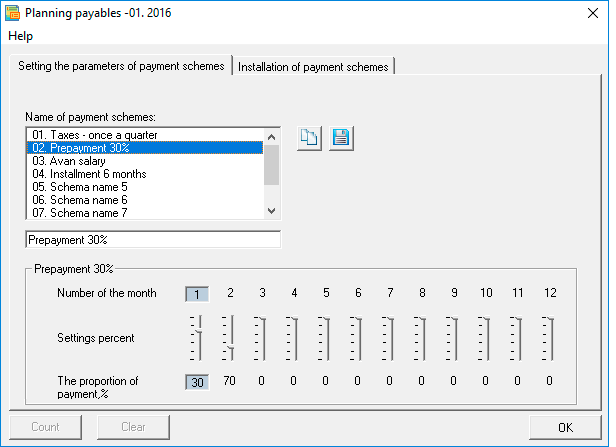Click month number 2 label
Screen dimensions: 616x447
pyautogui.click(x=230, y=293)
